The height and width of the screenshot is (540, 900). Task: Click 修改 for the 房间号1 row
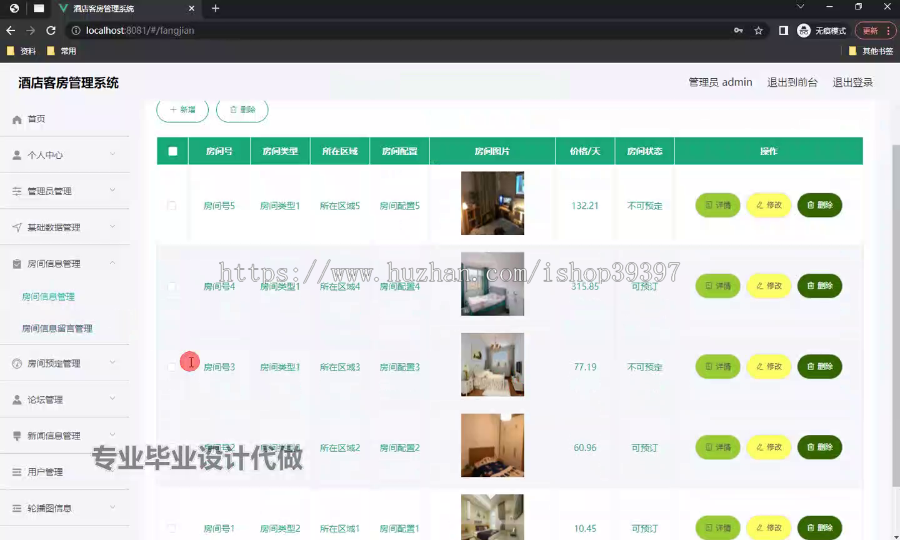(769, 528)
